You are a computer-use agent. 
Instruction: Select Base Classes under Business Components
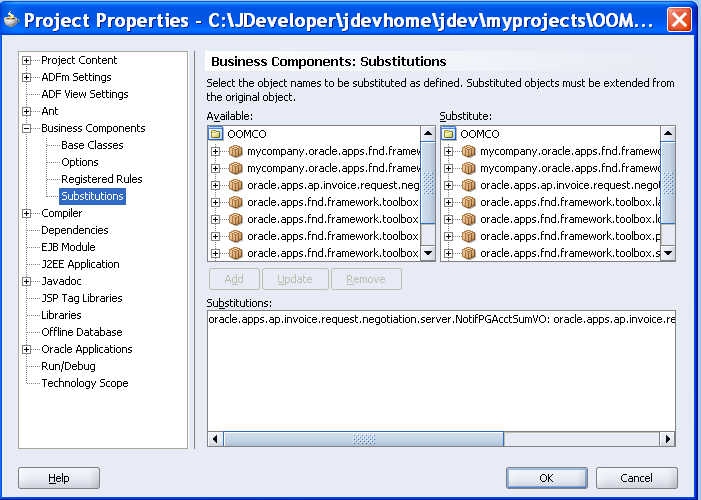pyautogui.click(x=92, y=145)
